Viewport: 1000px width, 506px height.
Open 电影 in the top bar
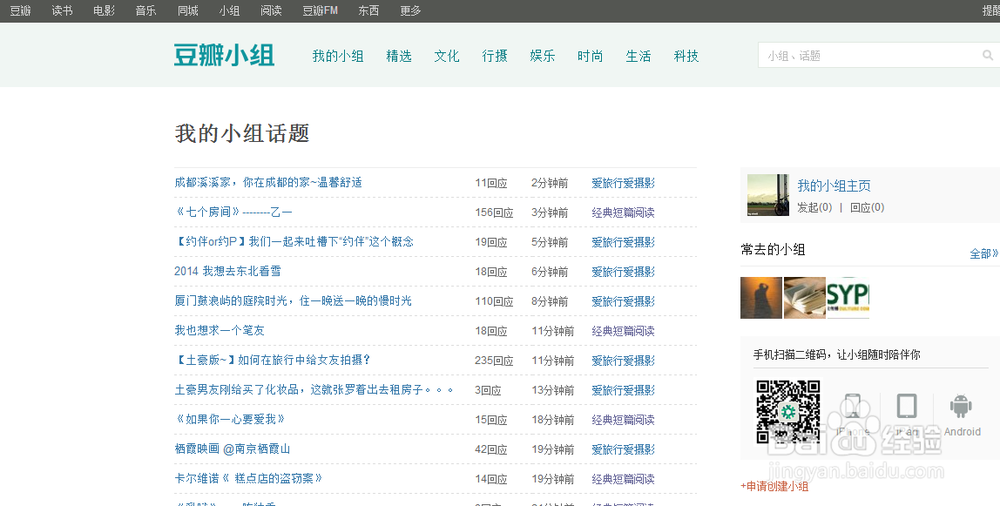pos(104,11)
